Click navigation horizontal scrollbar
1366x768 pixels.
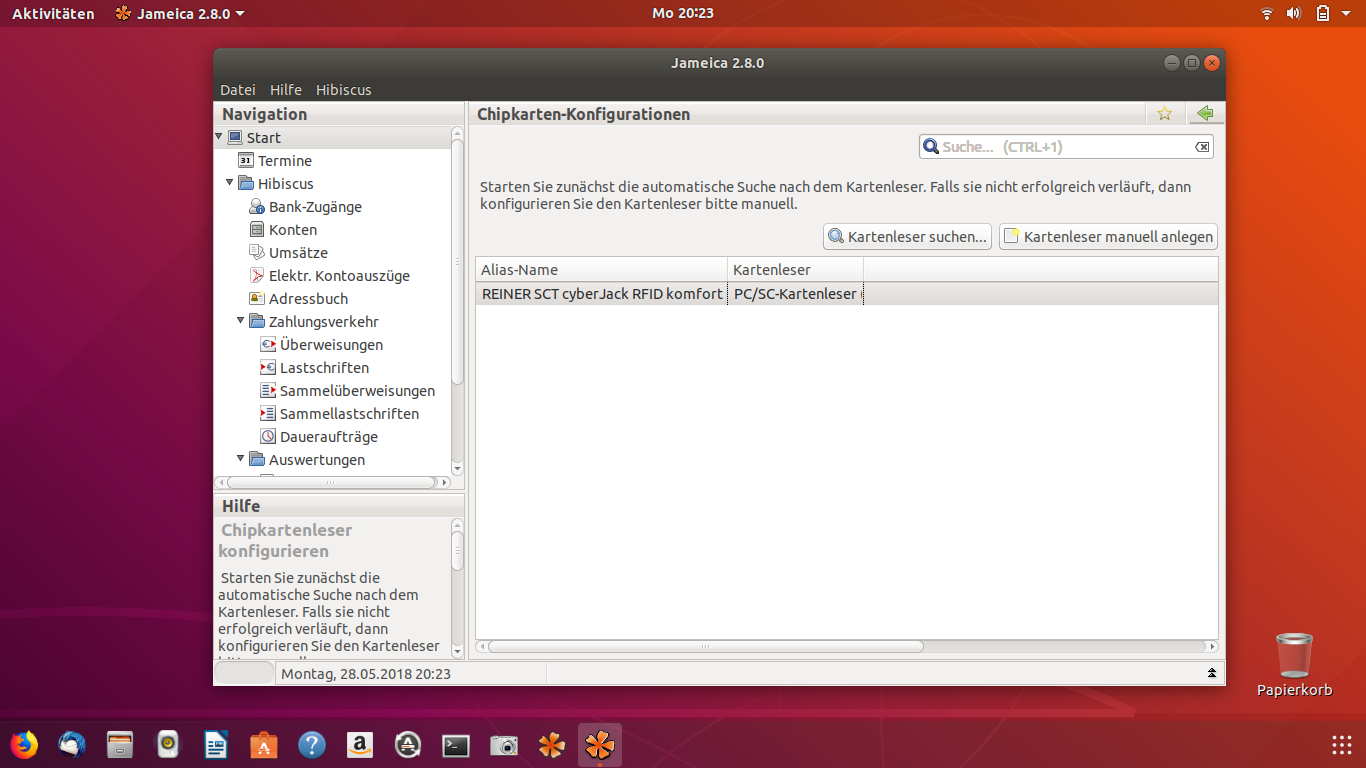tap(333, 482)
